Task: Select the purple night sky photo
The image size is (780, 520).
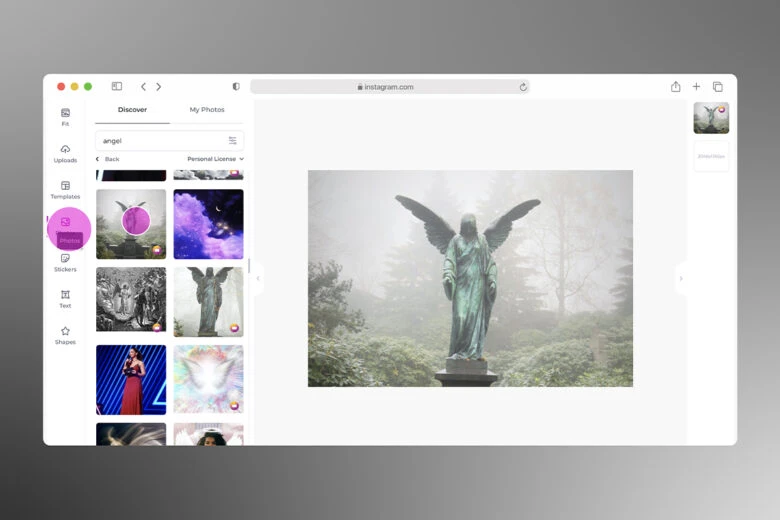Action: (208, 224)
